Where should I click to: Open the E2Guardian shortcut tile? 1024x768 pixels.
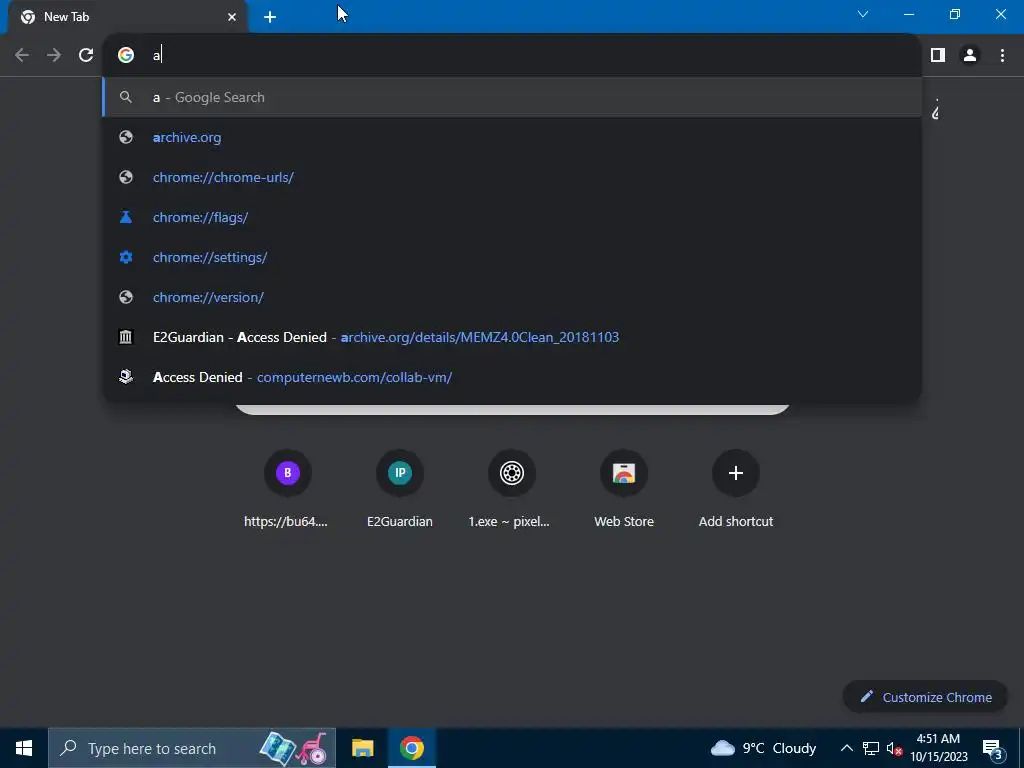400,488
